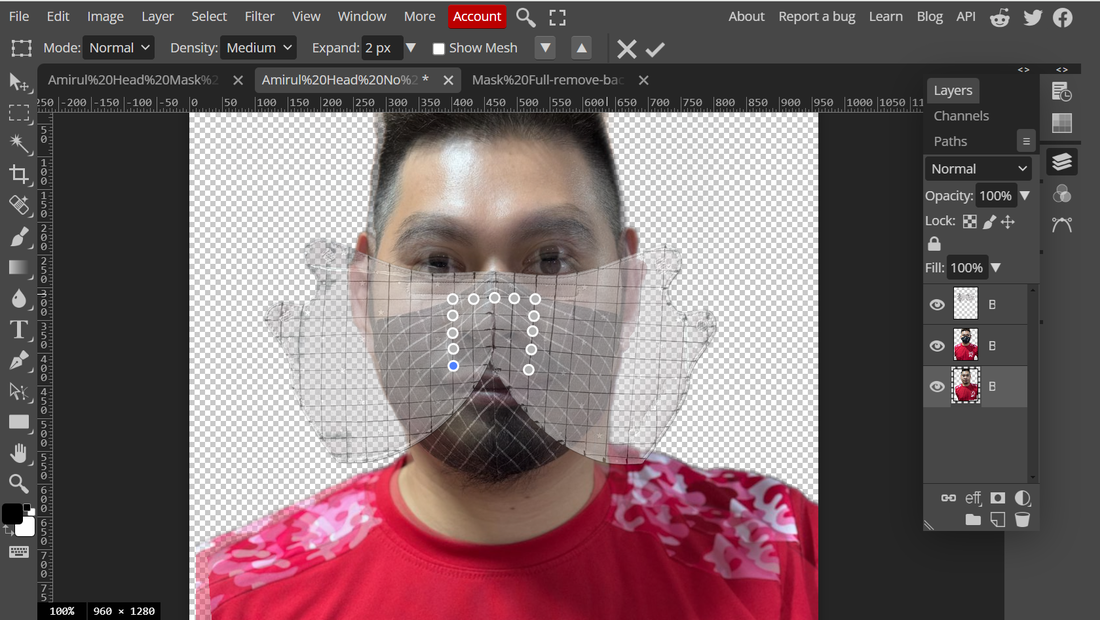This screenshot has width=1100, height=620.
Task: Select the Pen tool
Action: coord(19,360)
